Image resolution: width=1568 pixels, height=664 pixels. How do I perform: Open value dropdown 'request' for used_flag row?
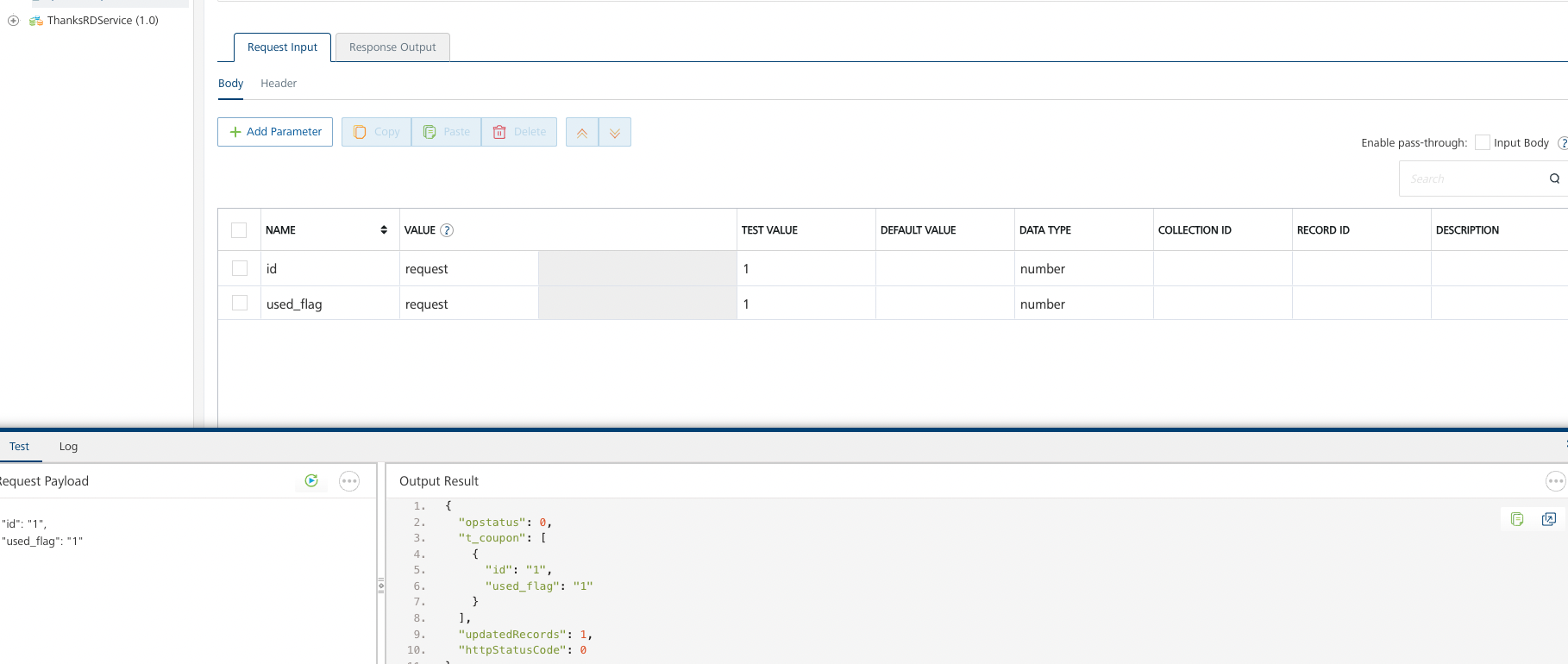469,304
